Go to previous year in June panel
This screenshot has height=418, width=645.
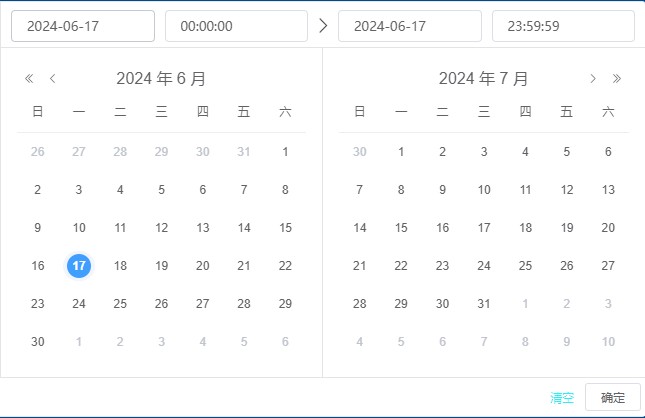tap(29, 78)
